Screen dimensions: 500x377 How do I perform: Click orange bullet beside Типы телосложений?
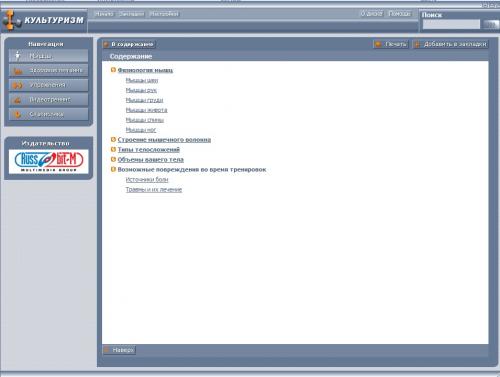(x=113, y=149)
